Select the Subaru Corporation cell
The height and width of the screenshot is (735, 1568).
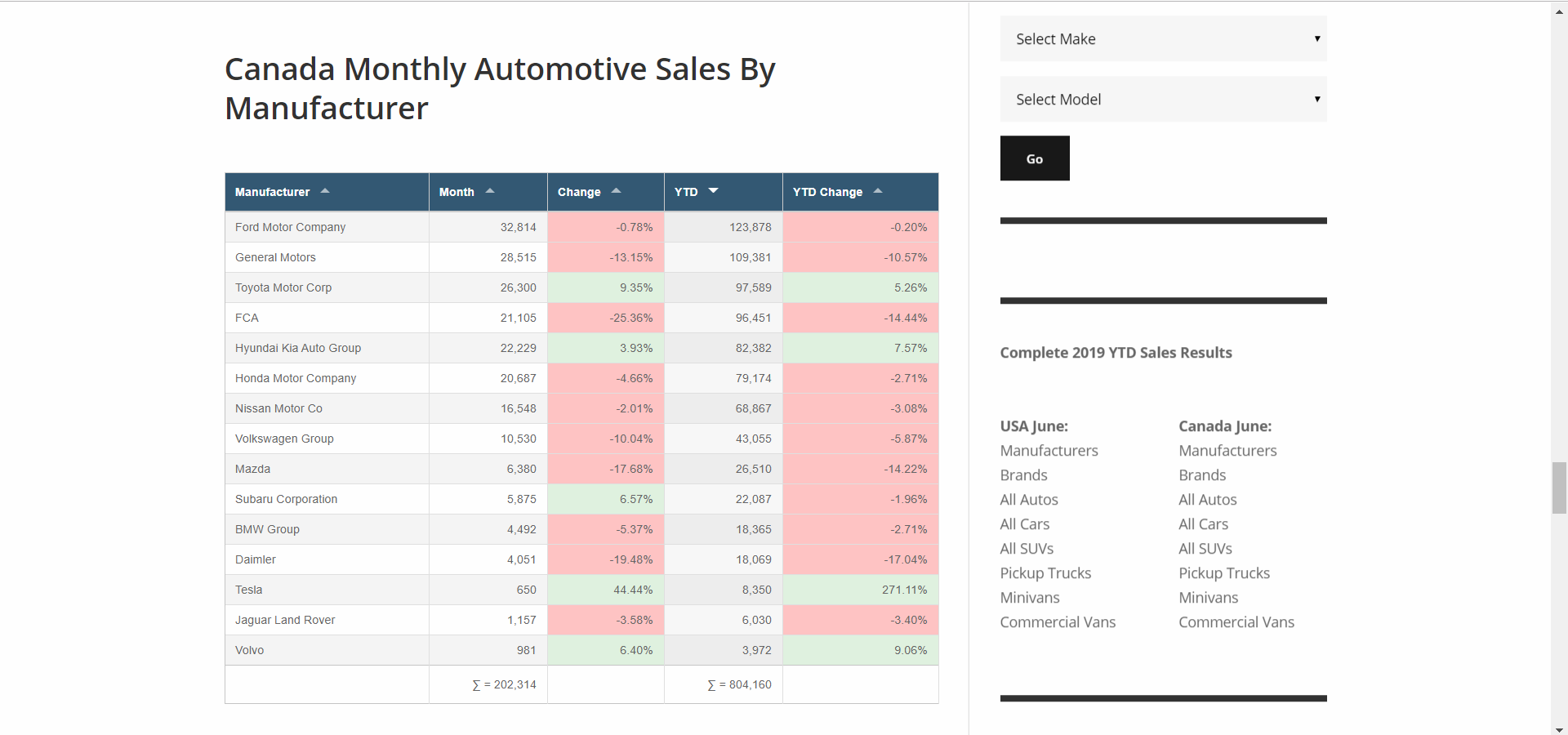coord(327,499)
